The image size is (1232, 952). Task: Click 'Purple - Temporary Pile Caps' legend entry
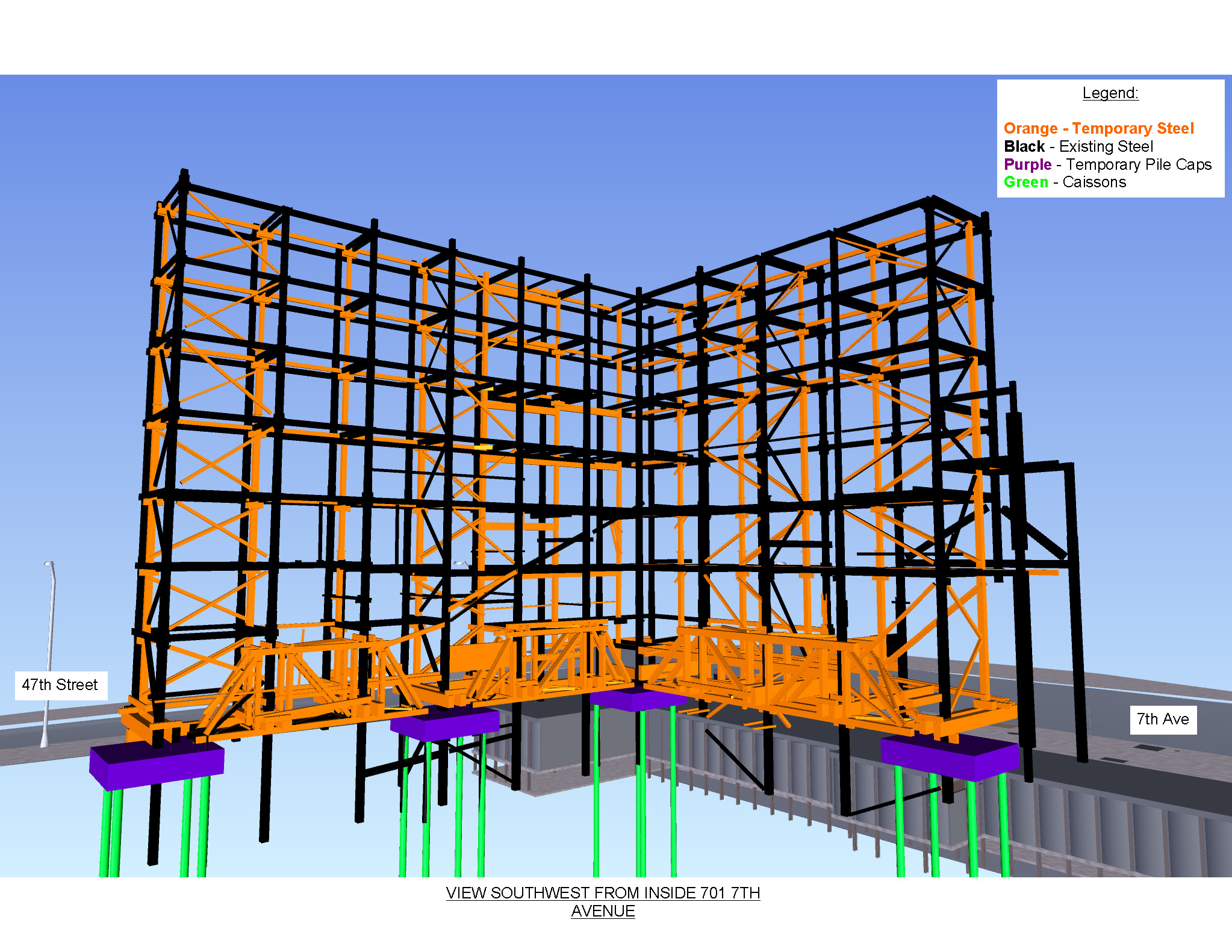click(1107, 164)
